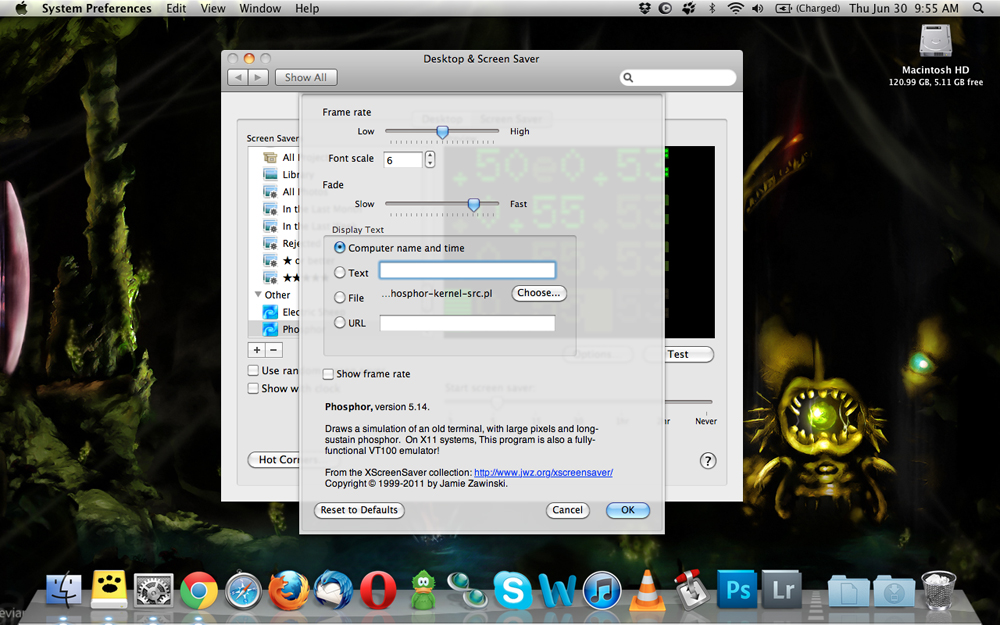Image resolution: width=1000 pixels, height=625 pixels.
Task: Select the URL radio button
Action: coord(340,323)
